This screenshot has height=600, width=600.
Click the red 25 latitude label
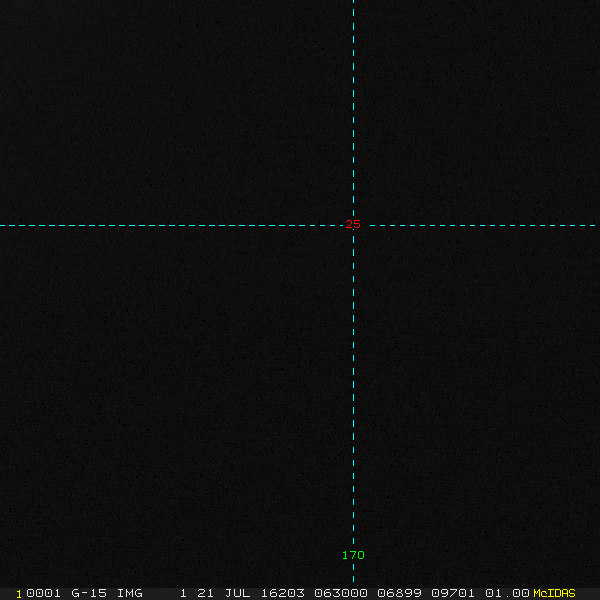click(353, 224)
